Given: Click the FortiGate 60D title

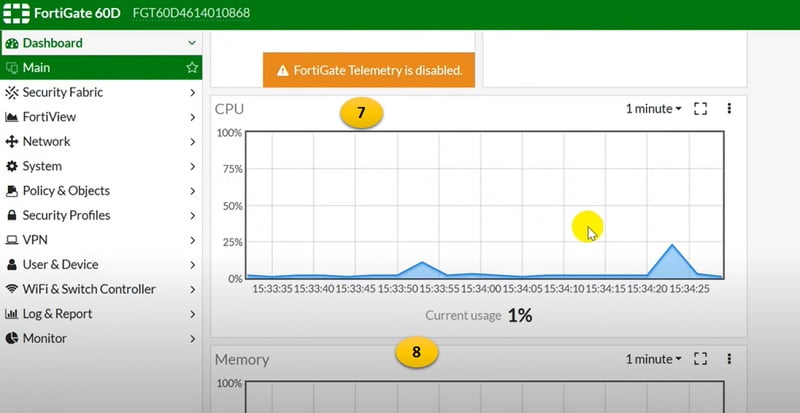Looking at the screenshot, I should click(77, 13).
